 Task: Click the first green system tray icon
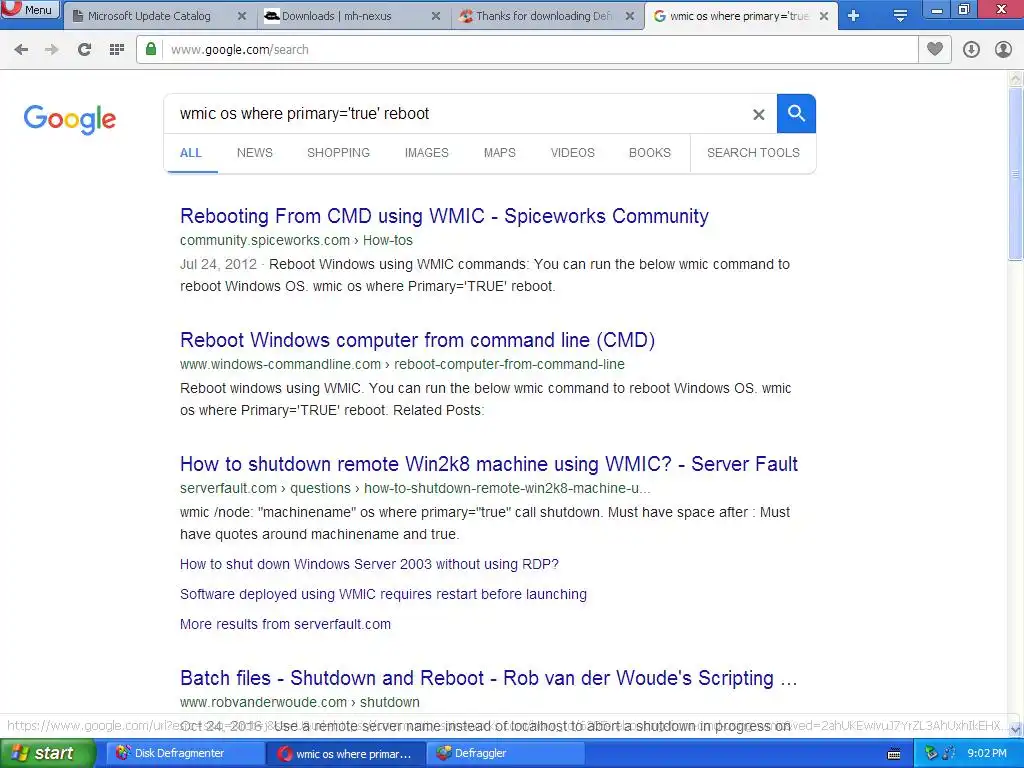(931, 754)
